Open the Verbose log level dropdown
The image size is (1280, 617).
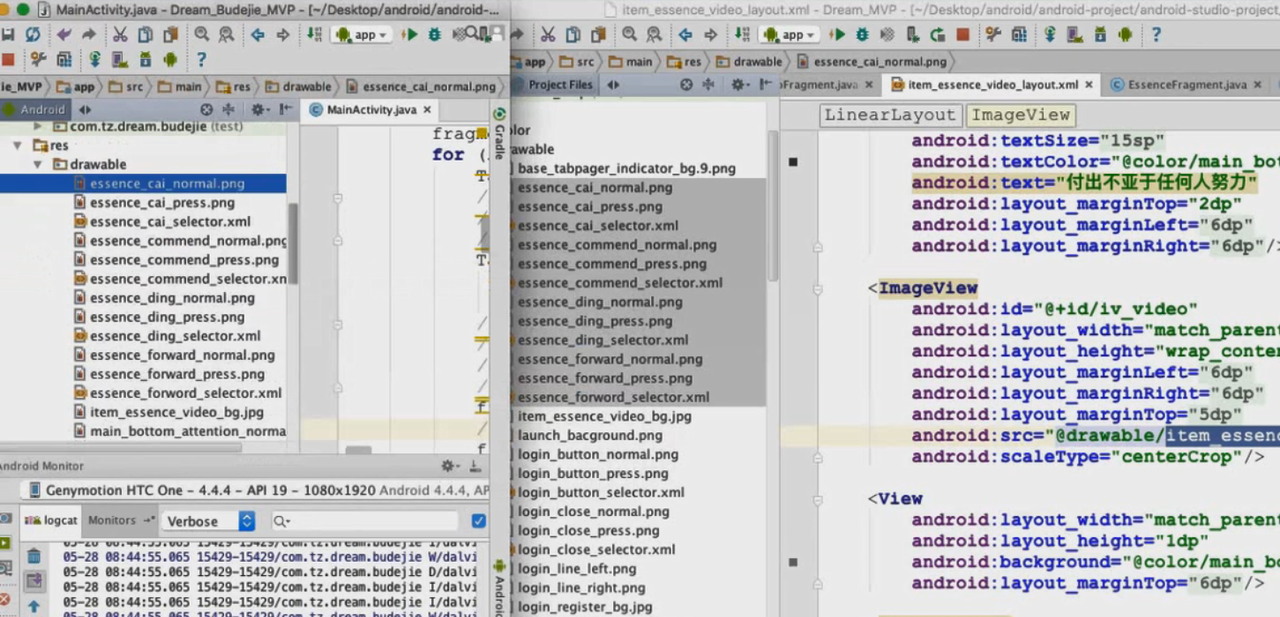(210, 521)
